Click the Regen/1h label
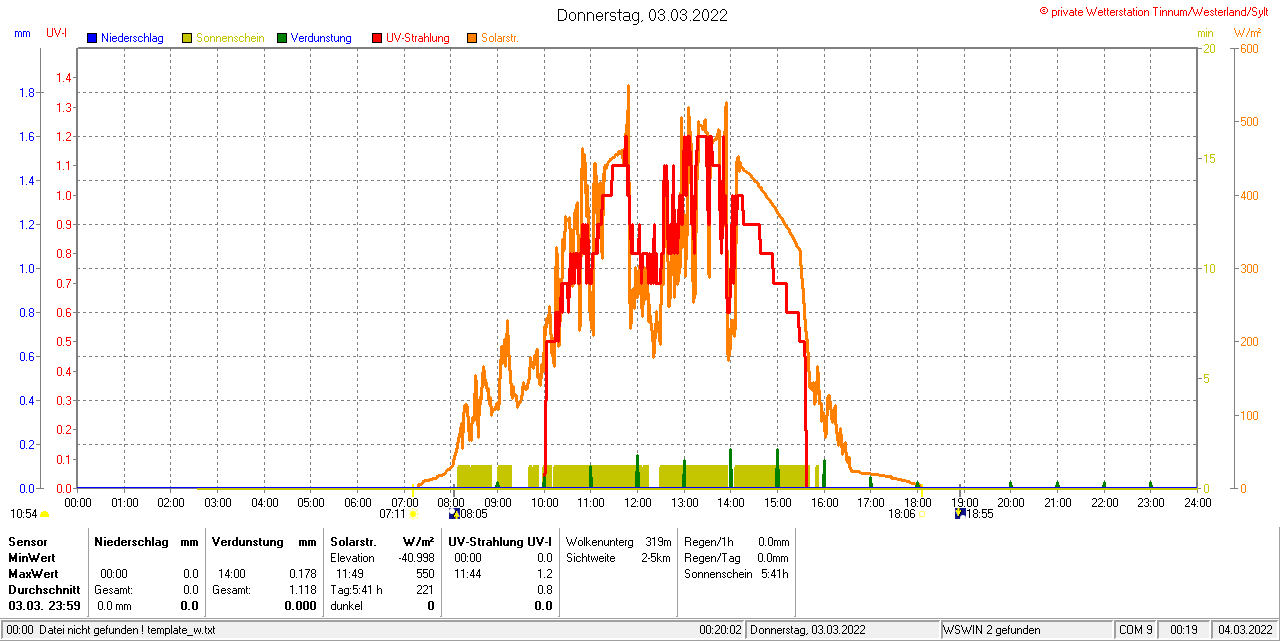The height and width of the screenshot is (641, 1280). click(x=710, y=541)
